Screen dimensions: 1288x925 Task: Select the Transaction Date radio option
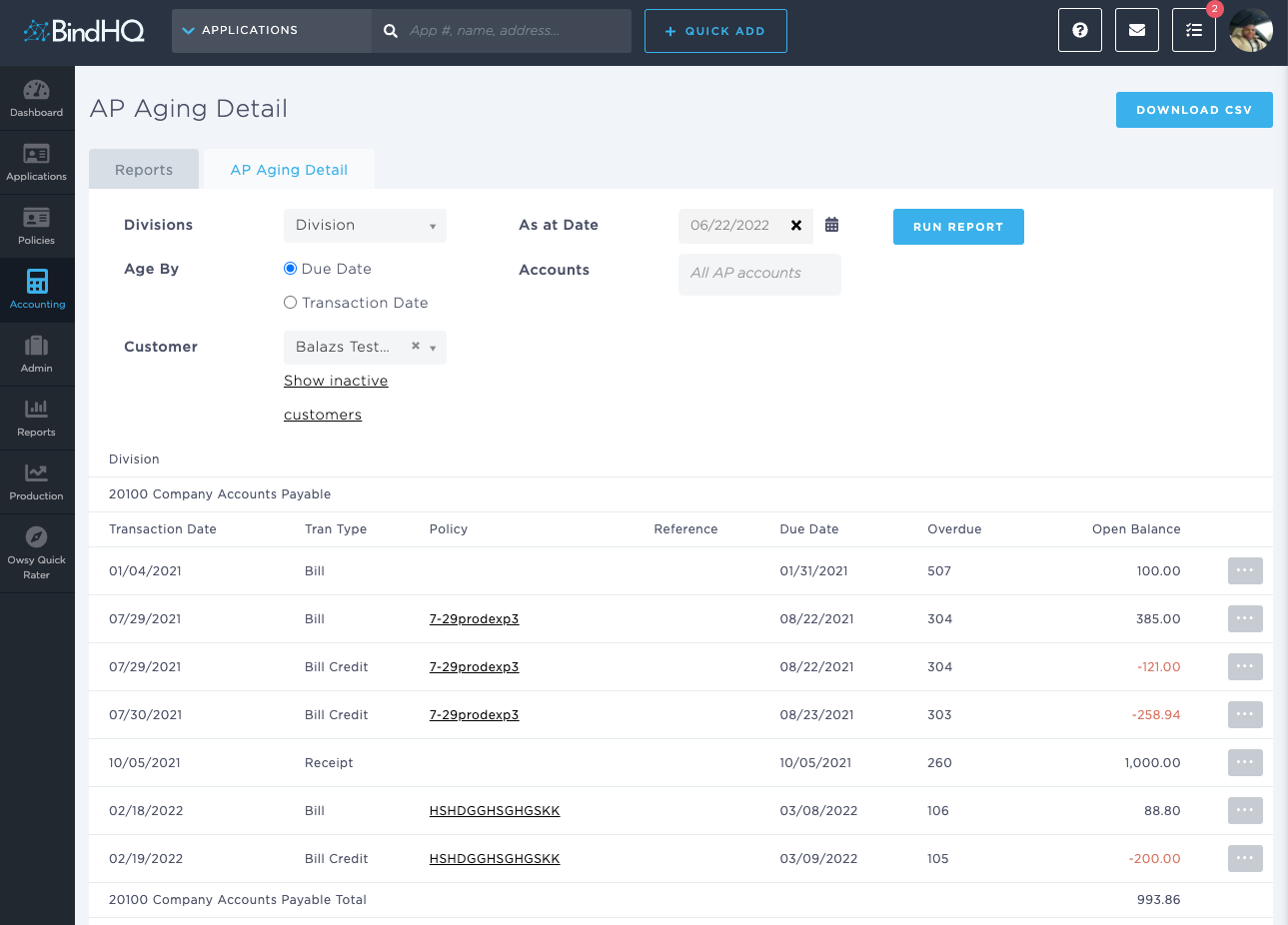pos(291,303)
